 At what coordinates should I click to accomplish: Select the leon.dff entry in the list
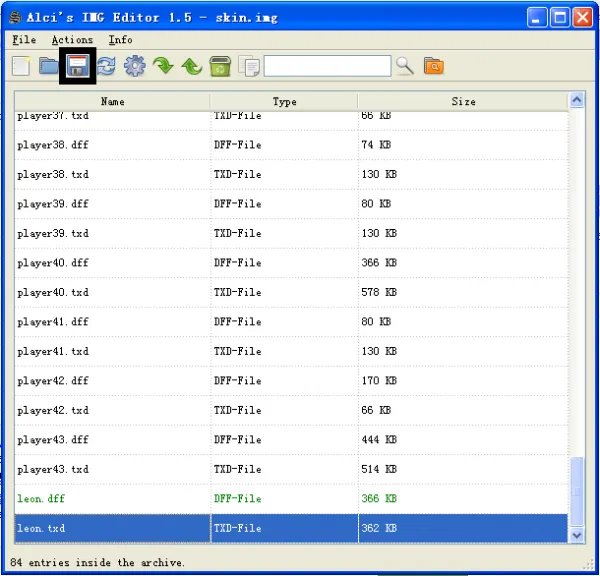42,498
